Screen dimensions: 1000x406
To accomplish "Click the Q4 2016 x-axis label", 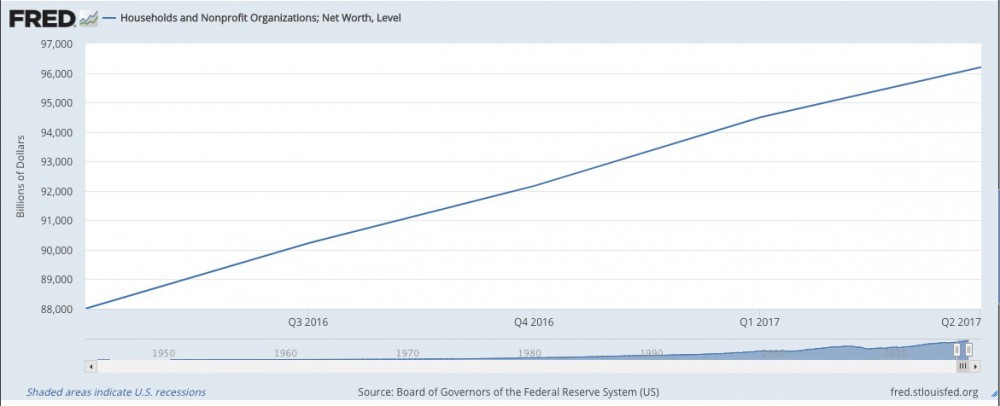I will 534,322.
